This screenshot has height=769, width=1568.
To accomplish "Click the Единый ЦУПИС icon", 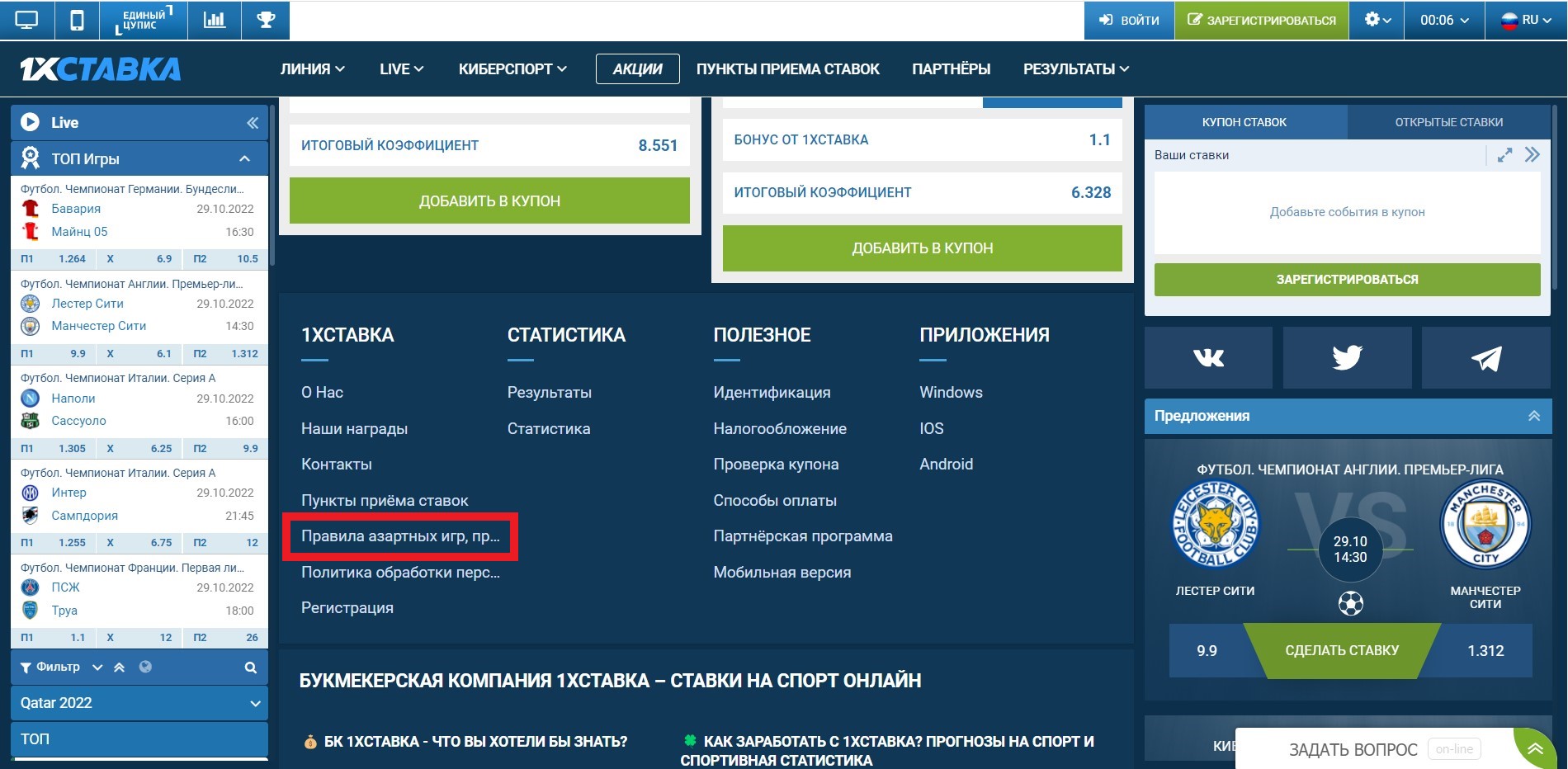I will 144,20.
